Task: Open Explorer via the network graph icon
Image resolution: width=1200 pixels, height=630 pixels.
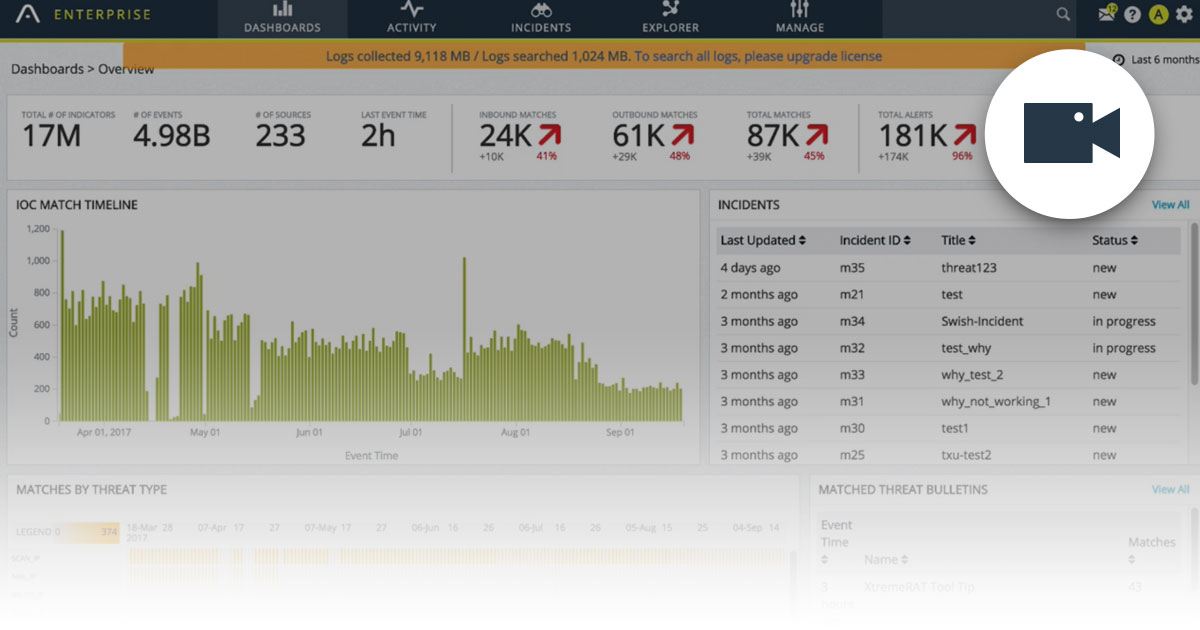Action: coord(669,10)
